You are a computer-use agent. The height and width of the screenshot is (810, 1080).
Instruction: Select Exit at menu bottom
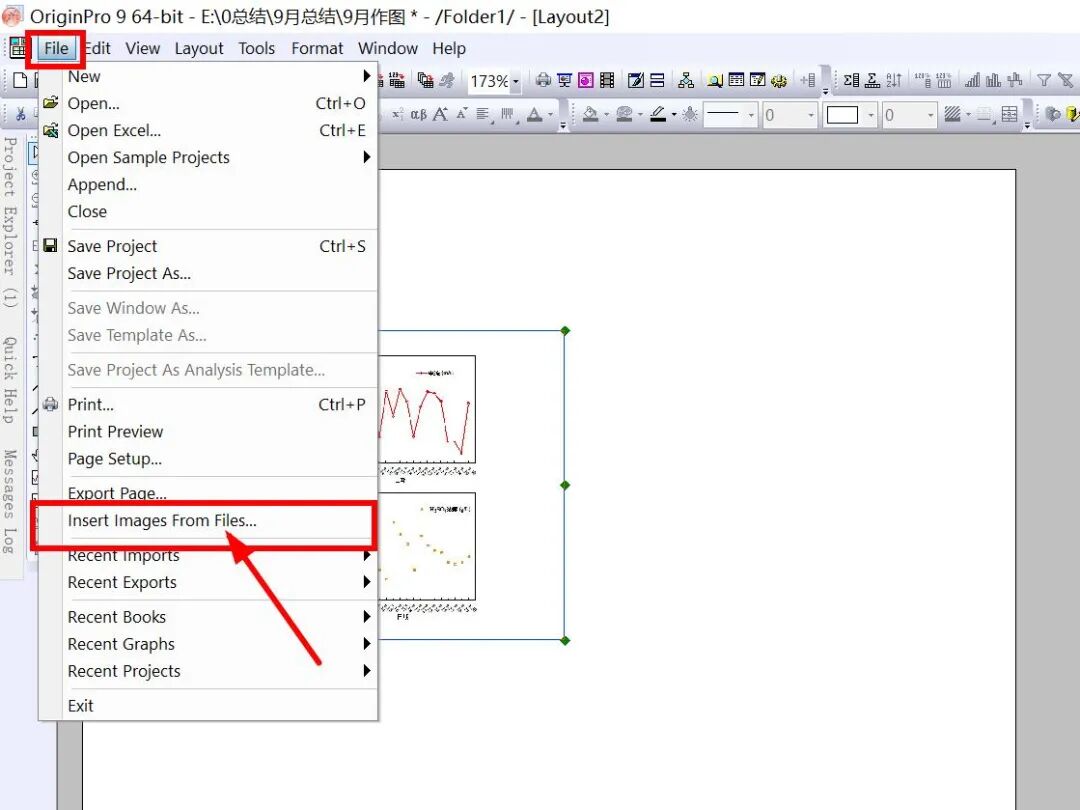(207, 706)
